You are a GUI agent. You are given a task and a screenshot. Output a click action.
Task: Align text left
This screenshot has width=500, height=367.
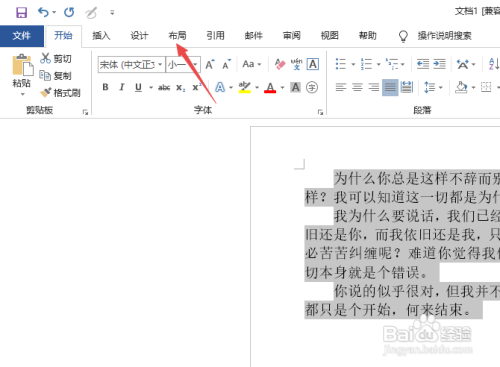coord(341,87)
